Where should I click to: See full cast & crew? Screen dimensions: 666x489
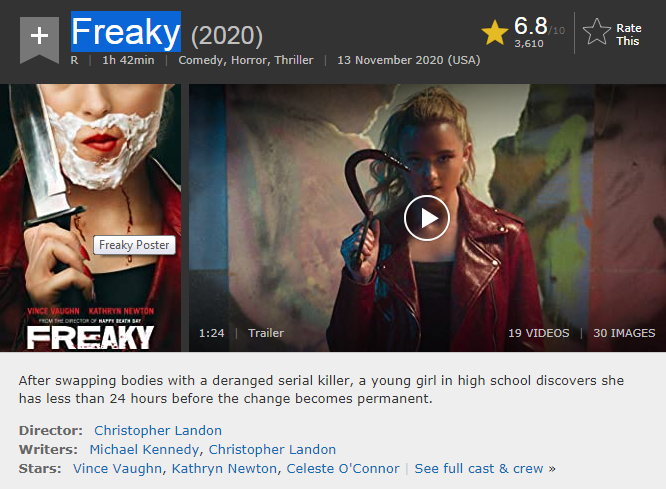click(485, 469)
